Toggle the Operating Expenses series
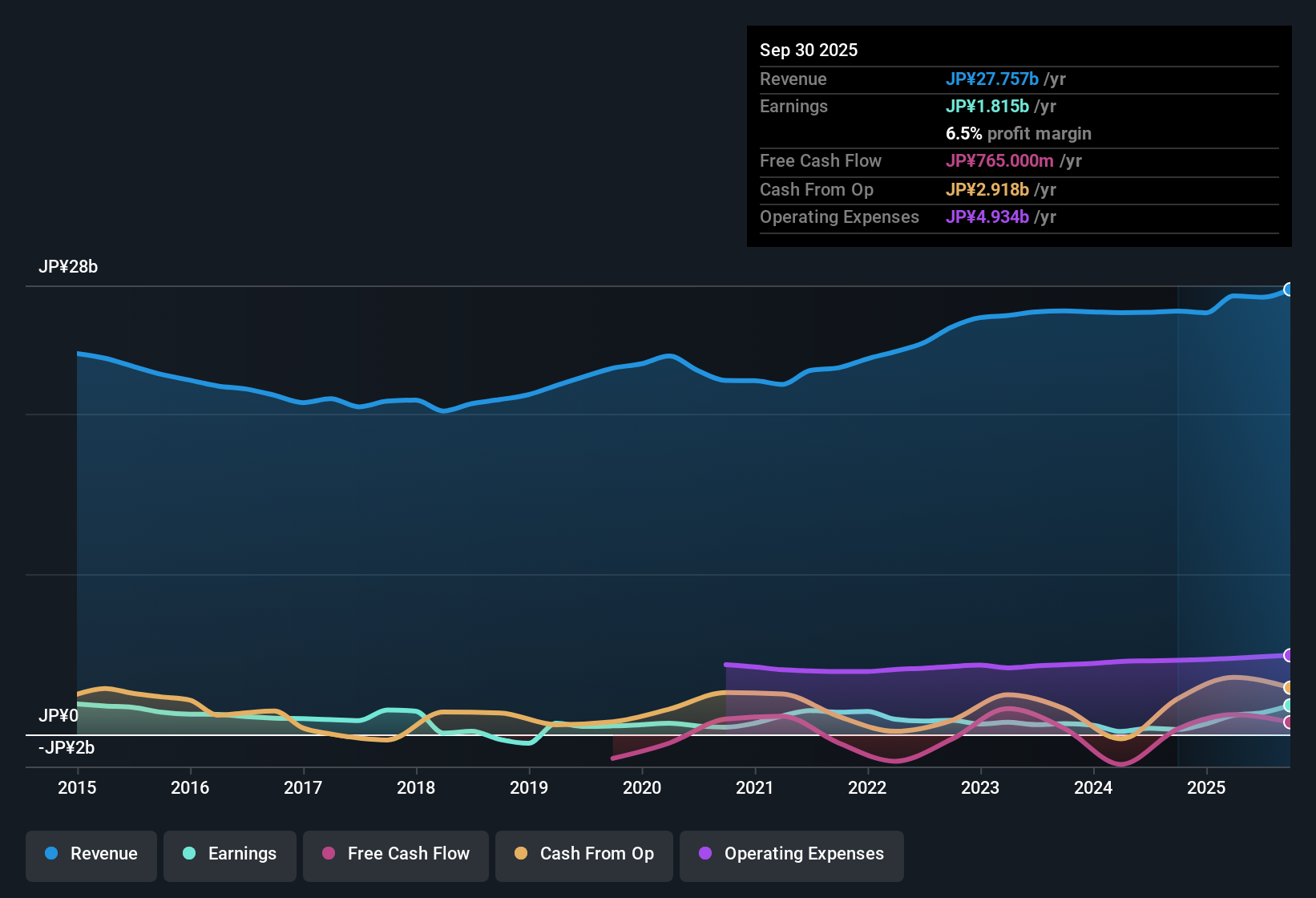Screen dimensions: 1316x898 pyautogui.click(x=791, y=854)
